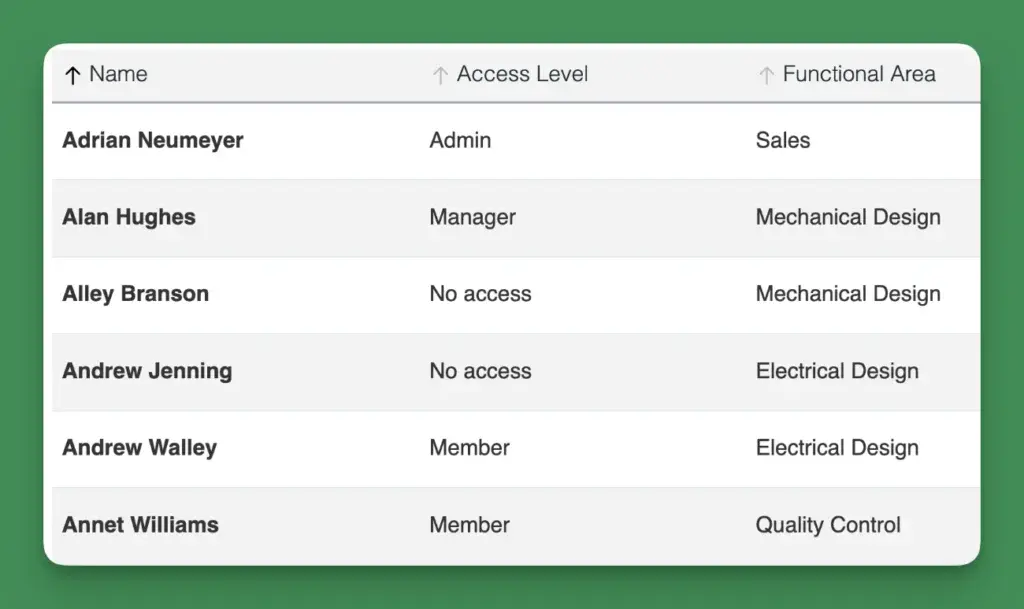1024x609 pixels.
Task: Click the sort arrow beside Name header
Action: (x=72, y=75)
